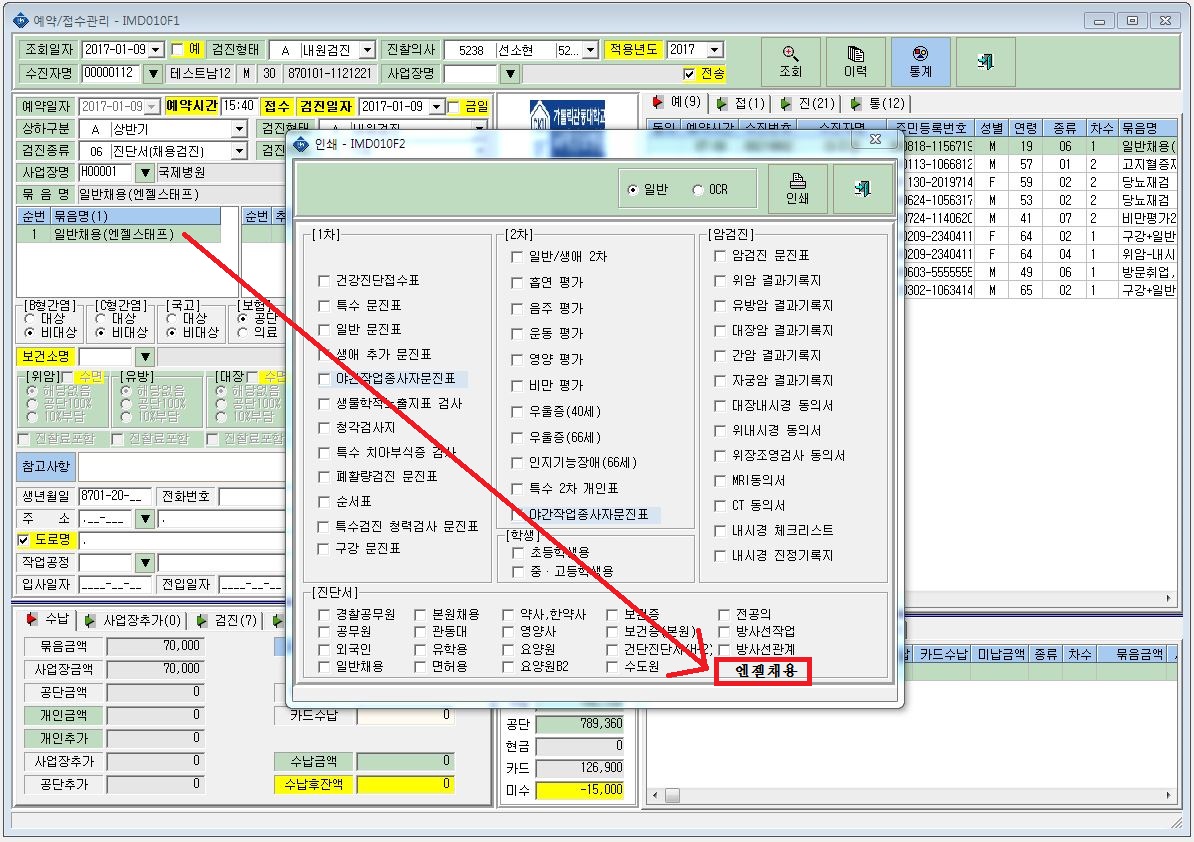This screenshot has height=842, width=1194.
Task: Click the 인쇄 printer icon in dialog
Action: point(797,189)
